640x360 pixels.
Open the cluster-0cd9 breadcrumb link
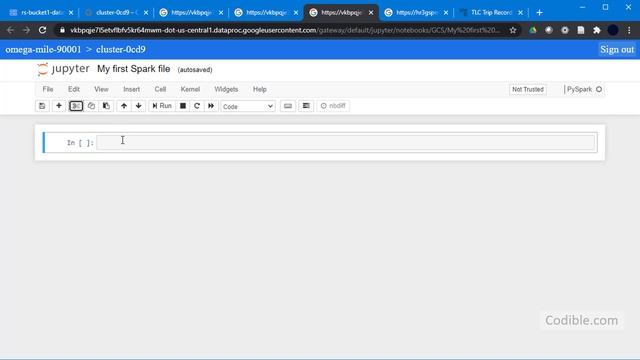(x=121, y=49)
